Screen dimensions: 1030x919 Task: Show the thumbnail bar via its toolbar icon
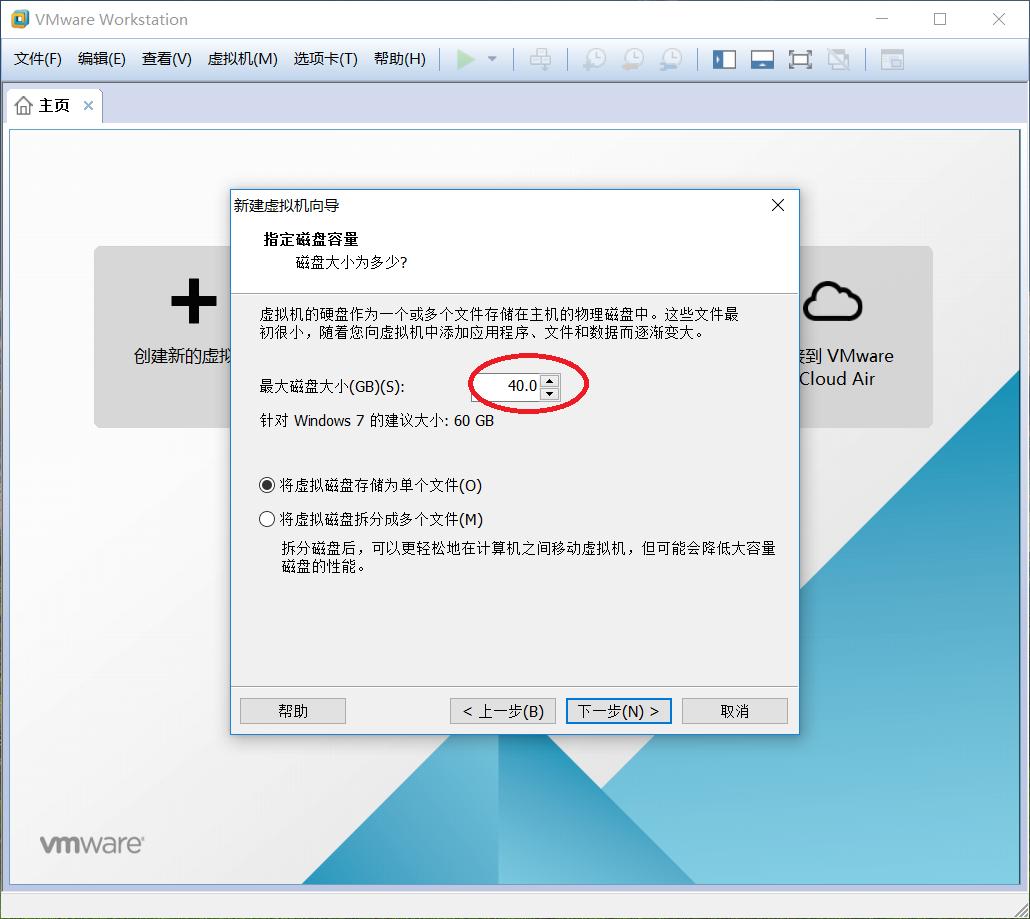pos(762,59)
